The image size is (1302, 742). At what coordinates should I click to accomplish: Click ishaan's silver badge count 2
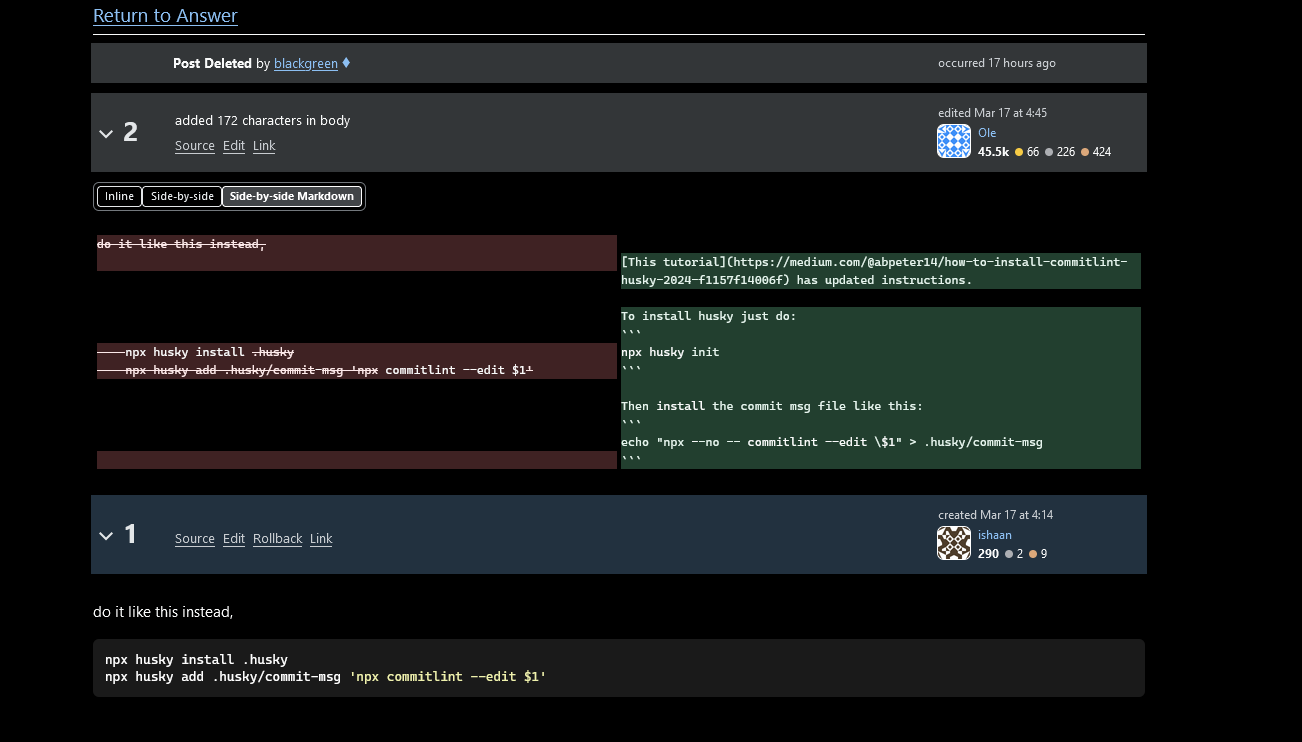(1014, 554)
